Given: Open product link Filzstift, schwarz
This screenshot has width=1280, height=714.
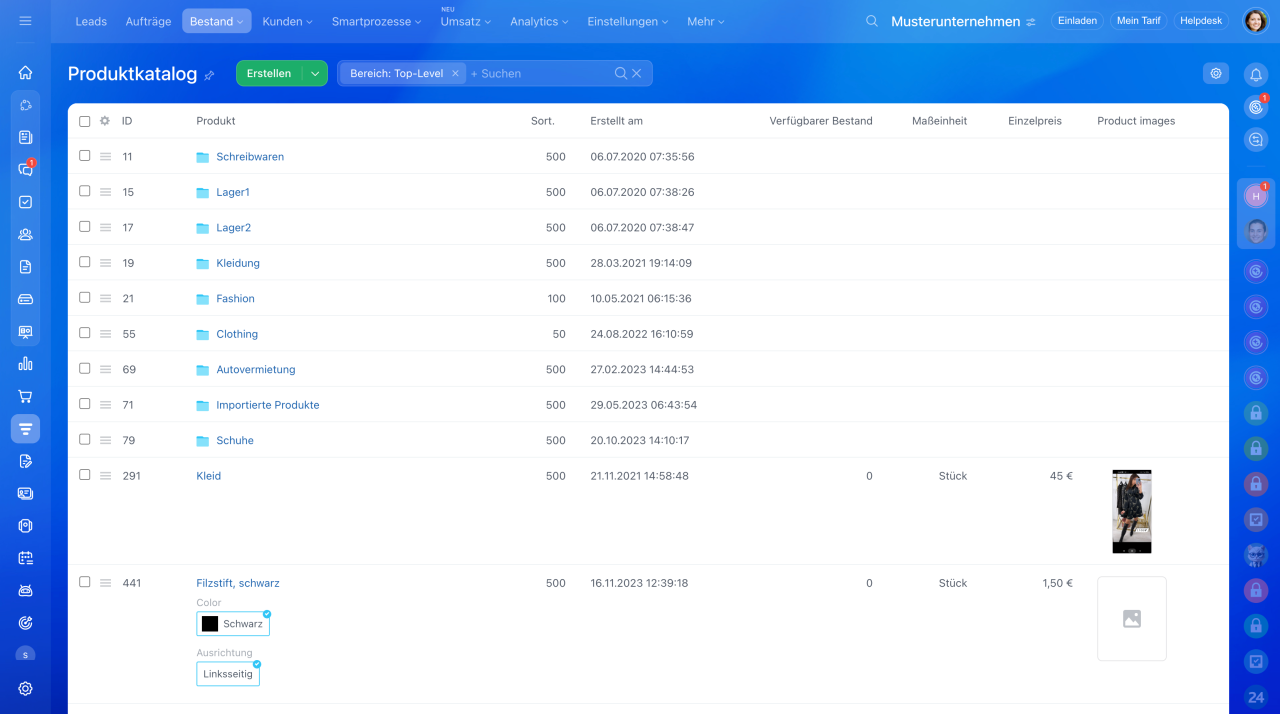Looking at the screenshot, I should pyautogui.click(x=238, y=583).
